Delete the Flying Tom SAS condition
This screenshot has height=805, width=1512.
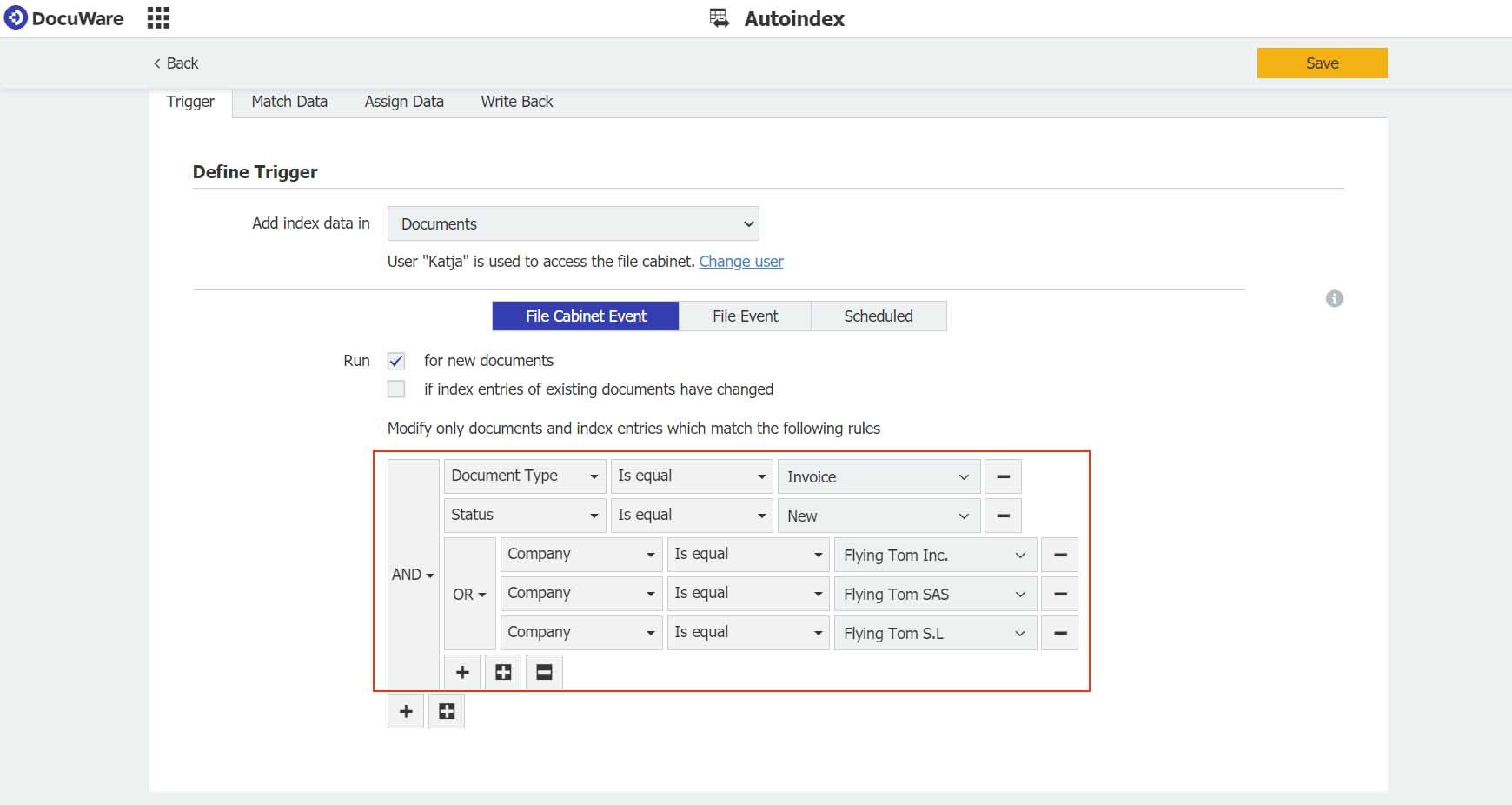click(x=1059, y=594)
